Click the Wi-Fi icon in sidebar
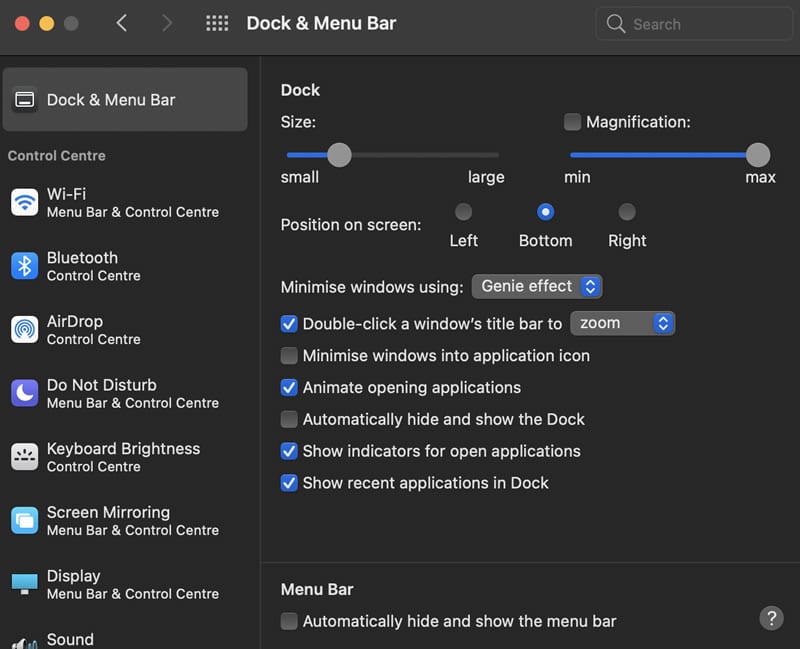This screenshot has width=800, height=649. click(24, 203)
